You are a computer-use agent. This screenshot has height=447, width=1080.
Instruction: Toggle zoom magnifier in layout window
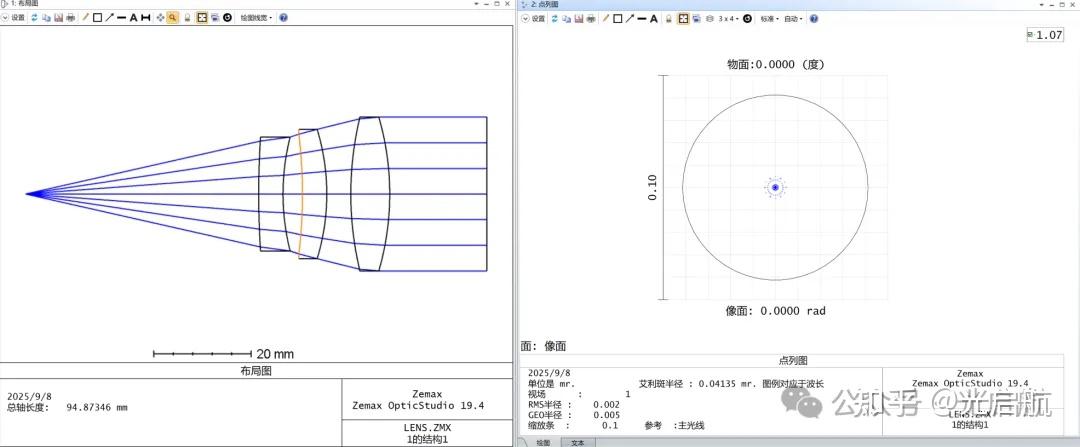point(172,18)
